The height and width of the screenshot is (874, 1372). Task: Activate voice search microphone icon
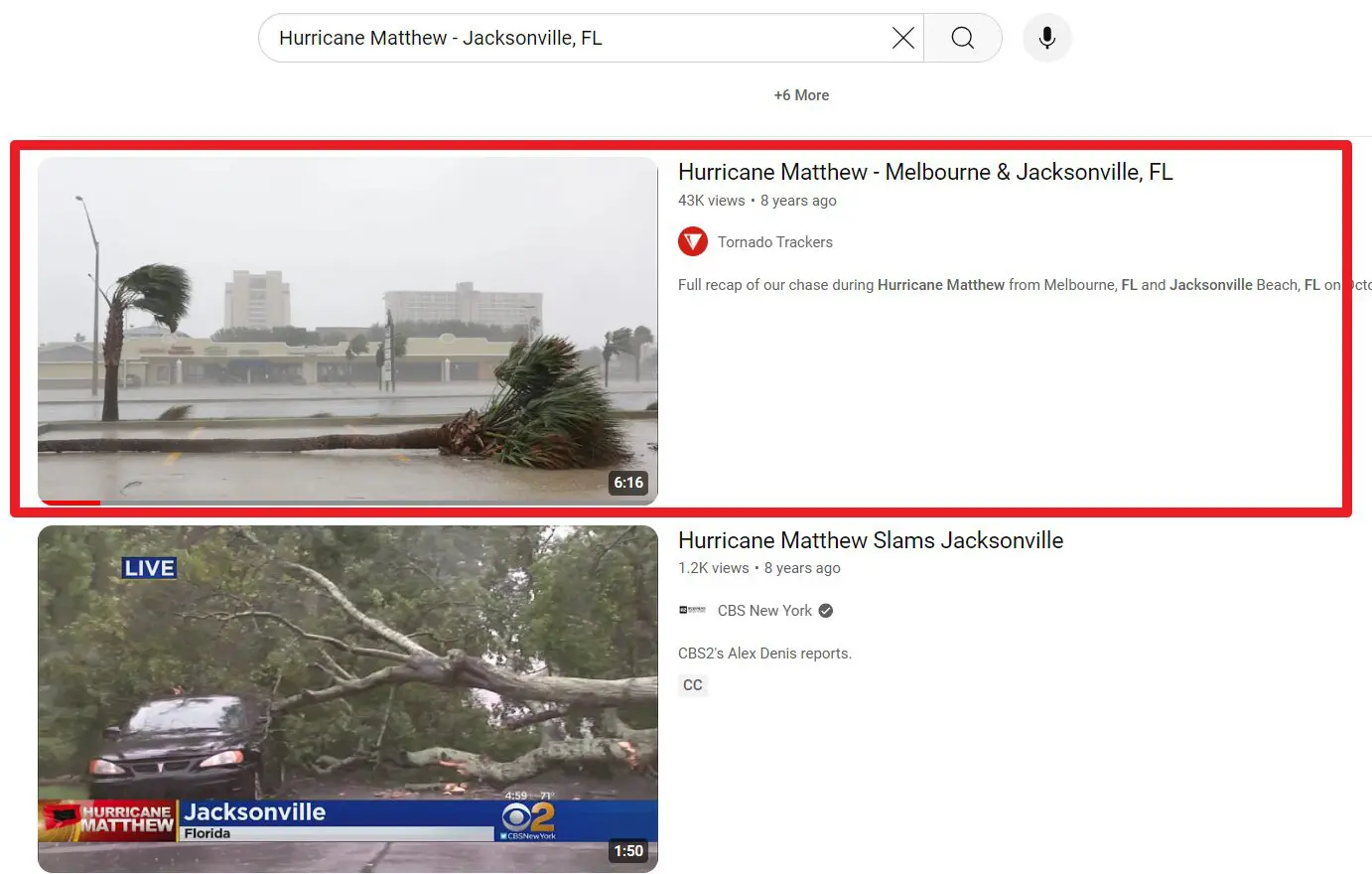click(x=1046, y=39)
